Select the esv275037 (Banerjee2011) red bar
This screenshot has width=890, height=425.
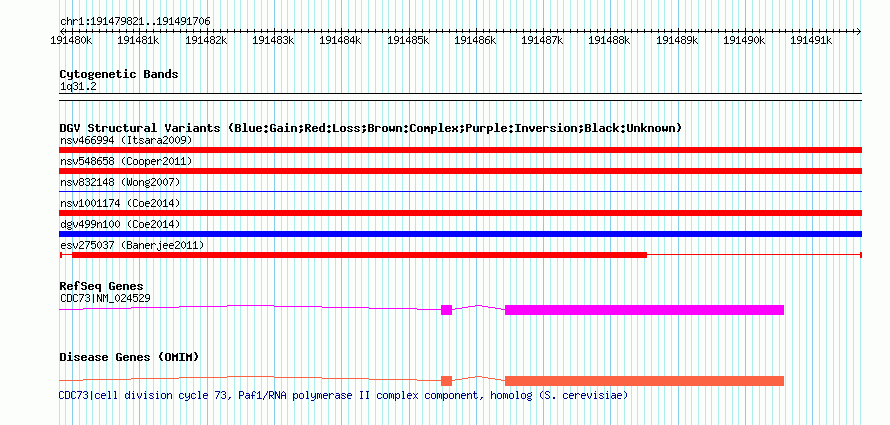[359, 255]
